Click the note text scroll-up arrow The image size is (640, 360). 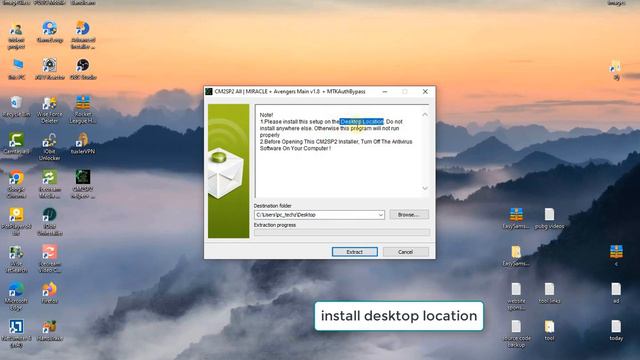425,115
